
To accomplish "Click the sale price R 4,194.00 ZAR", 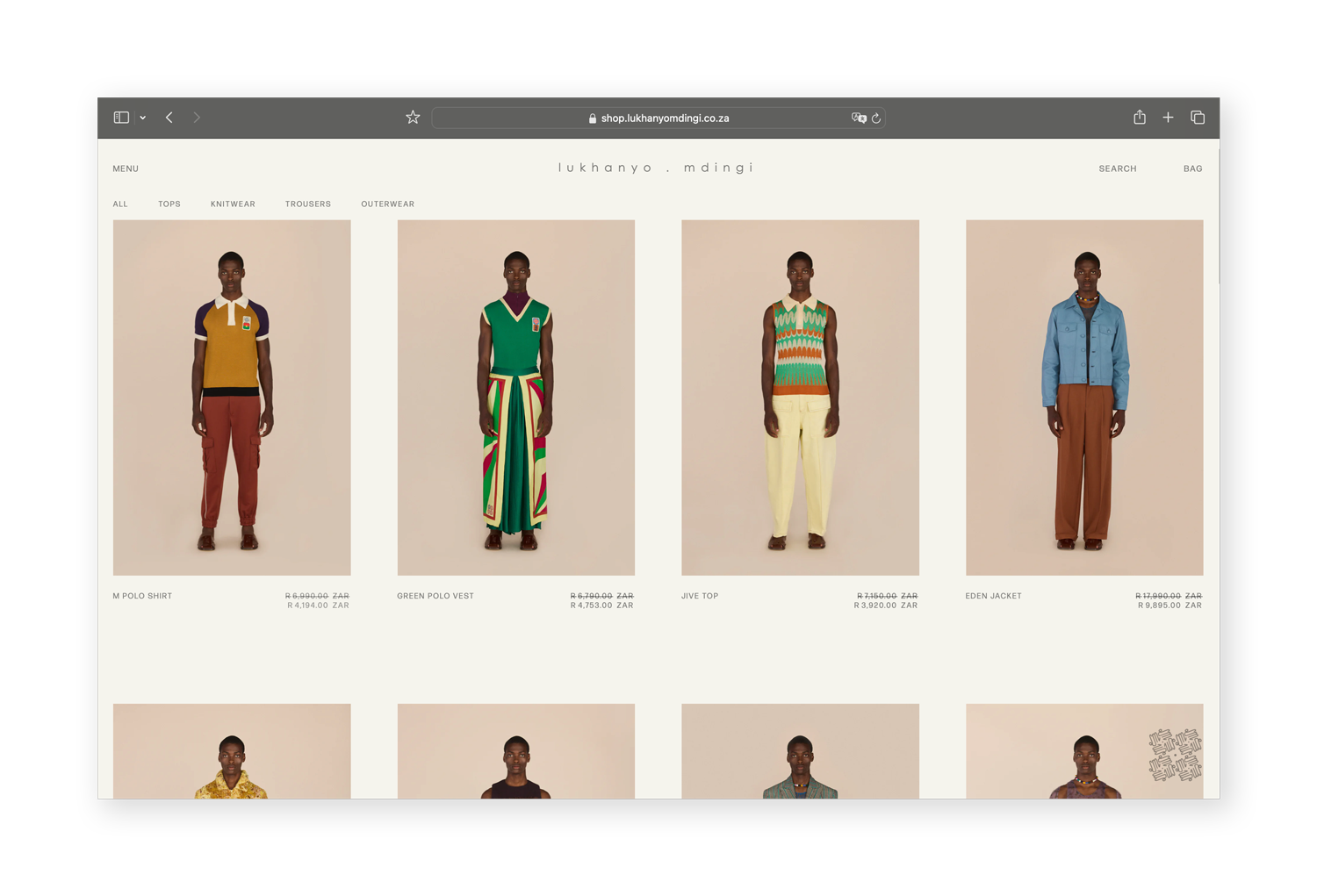I will 318,606.
